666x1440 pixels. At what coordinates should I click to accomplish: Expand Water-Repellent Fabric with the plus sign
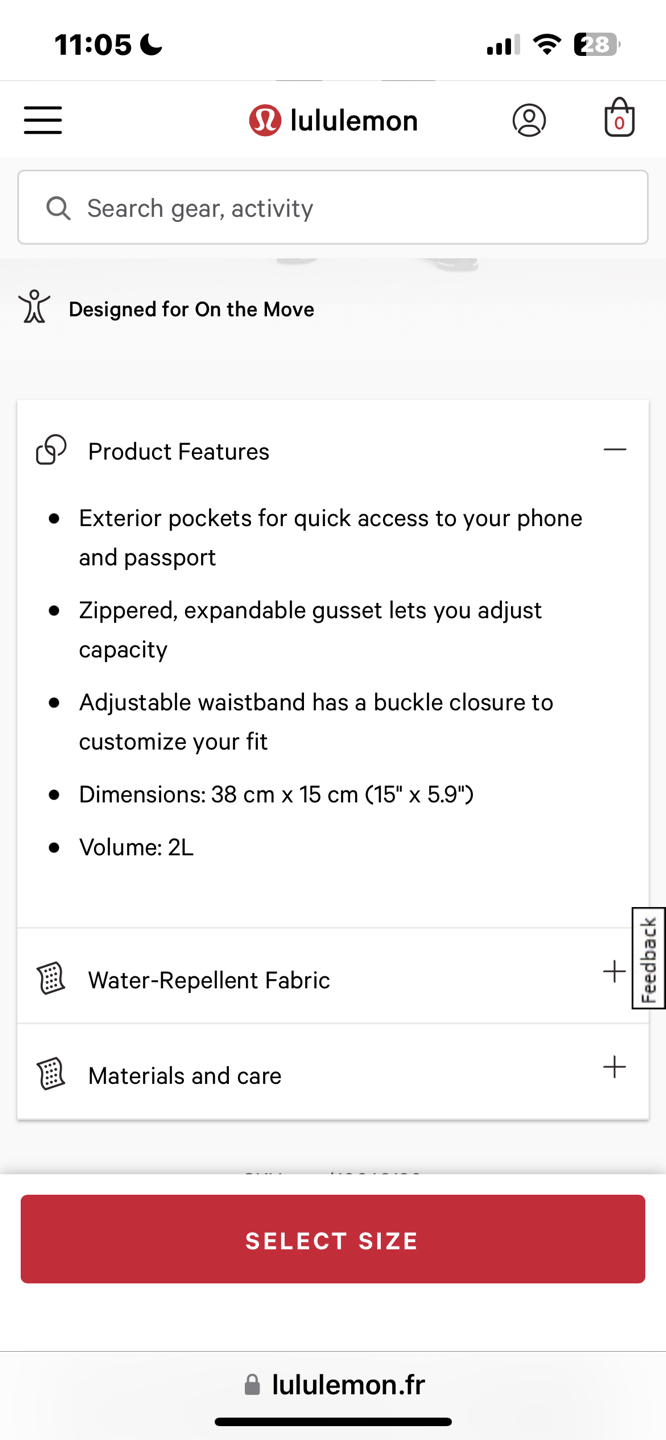614,972
